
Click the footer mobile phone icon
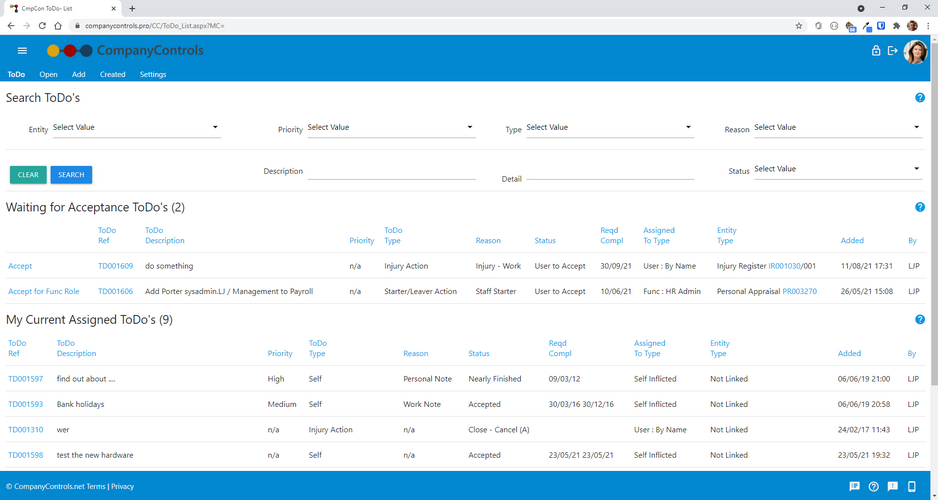click(x=912, y=486)
